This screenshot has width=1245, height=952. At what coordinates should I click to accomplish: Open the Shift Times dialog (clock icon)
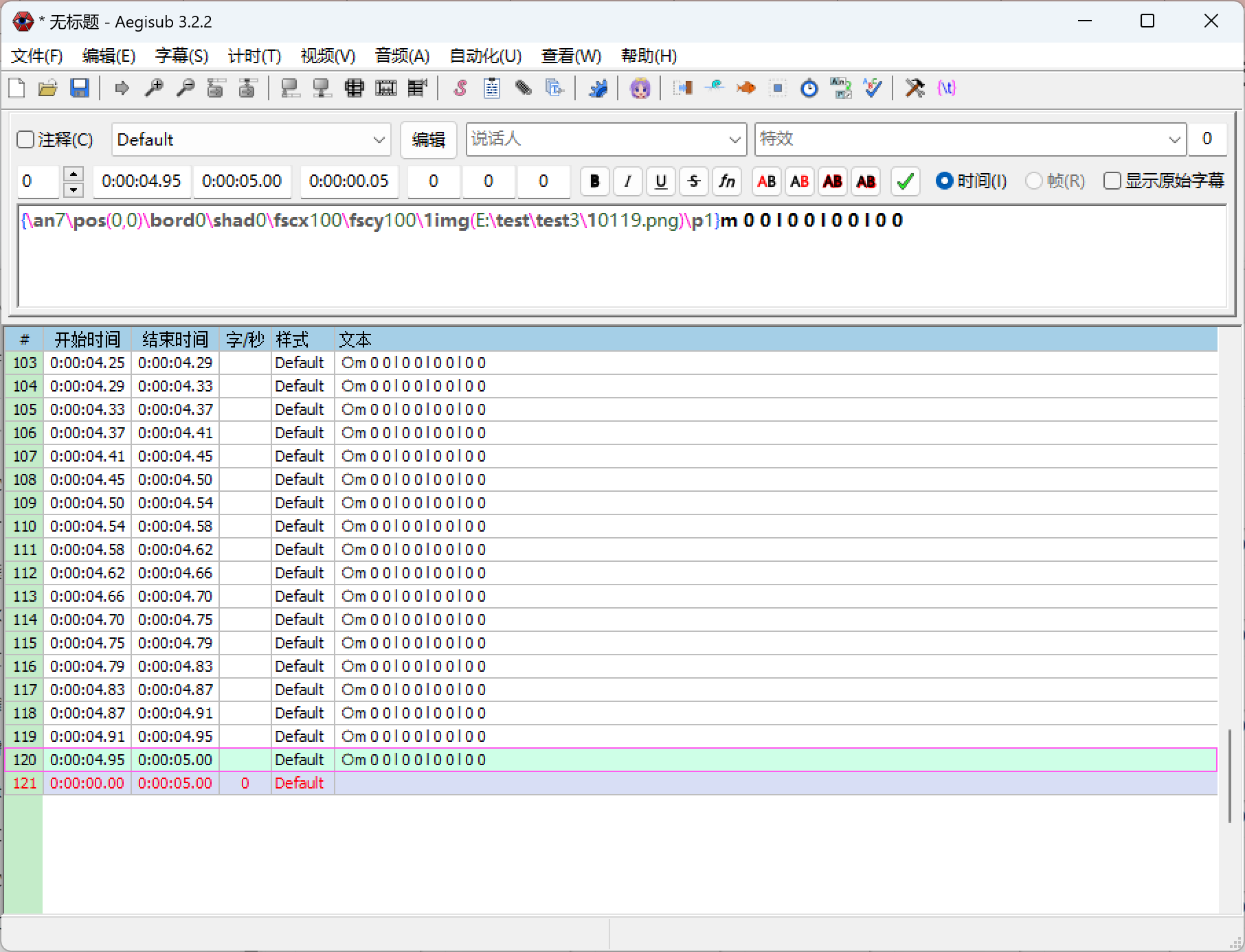click(x=809, y=88)
